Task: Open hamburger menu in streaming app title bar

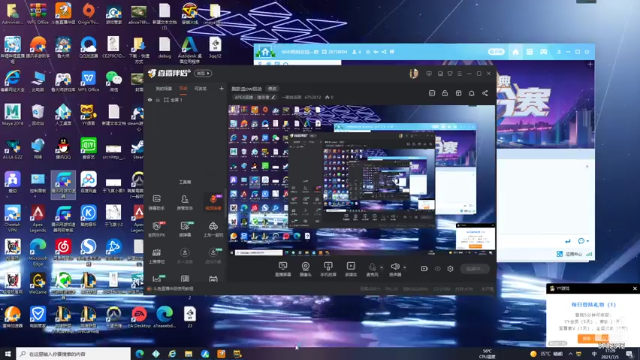Action: (x=460, y=73)
